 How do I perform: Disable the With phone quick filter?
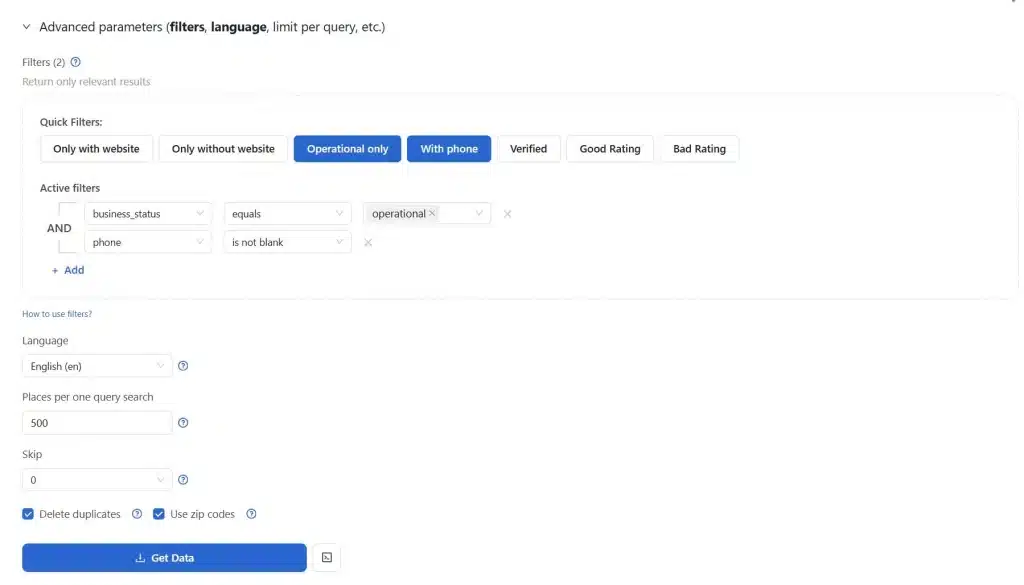(x=448, y=148)
